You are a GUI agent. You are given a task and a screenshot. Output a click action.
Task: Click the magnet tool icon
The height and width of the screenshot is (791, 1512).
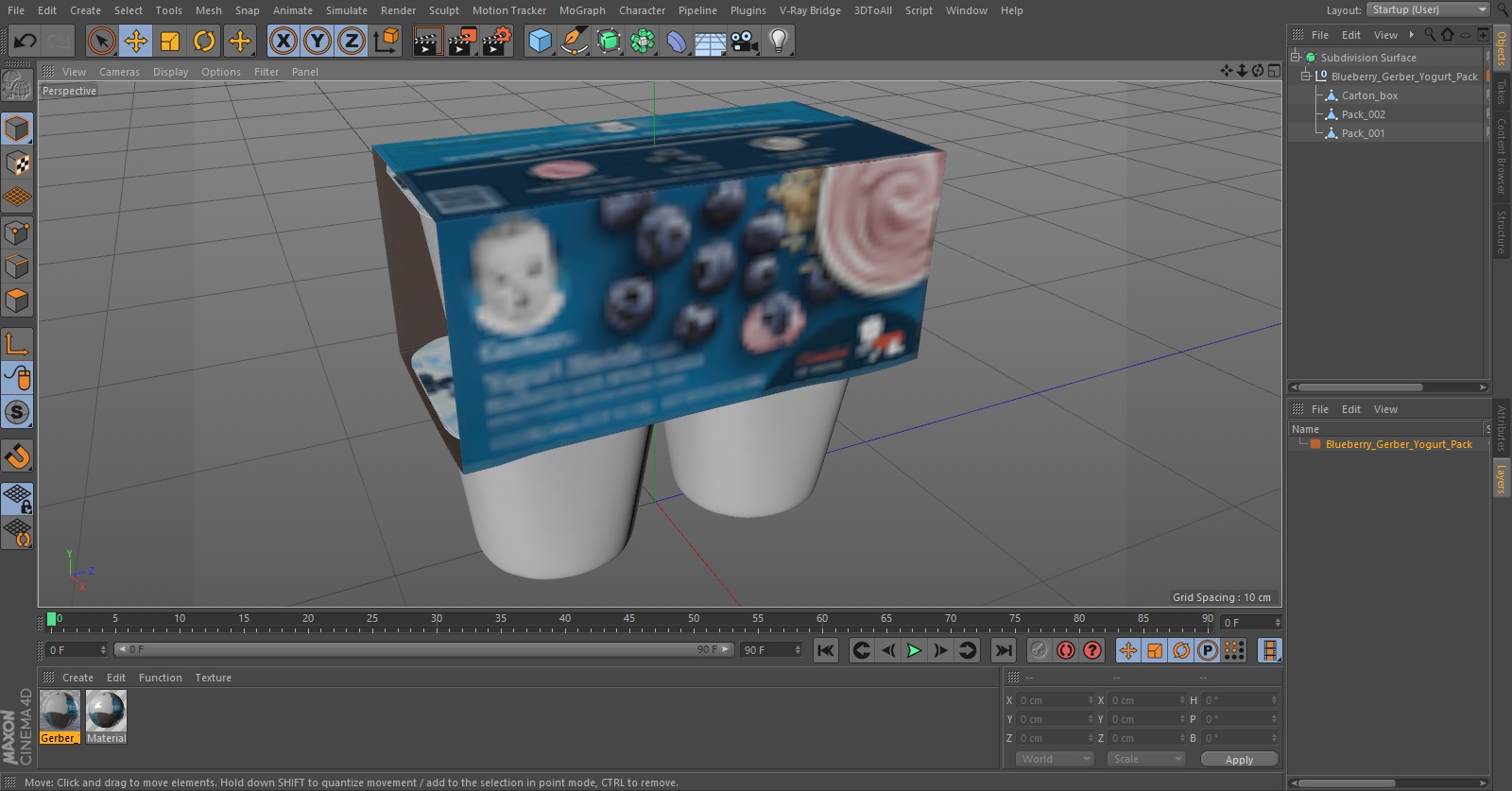(18, 456)
